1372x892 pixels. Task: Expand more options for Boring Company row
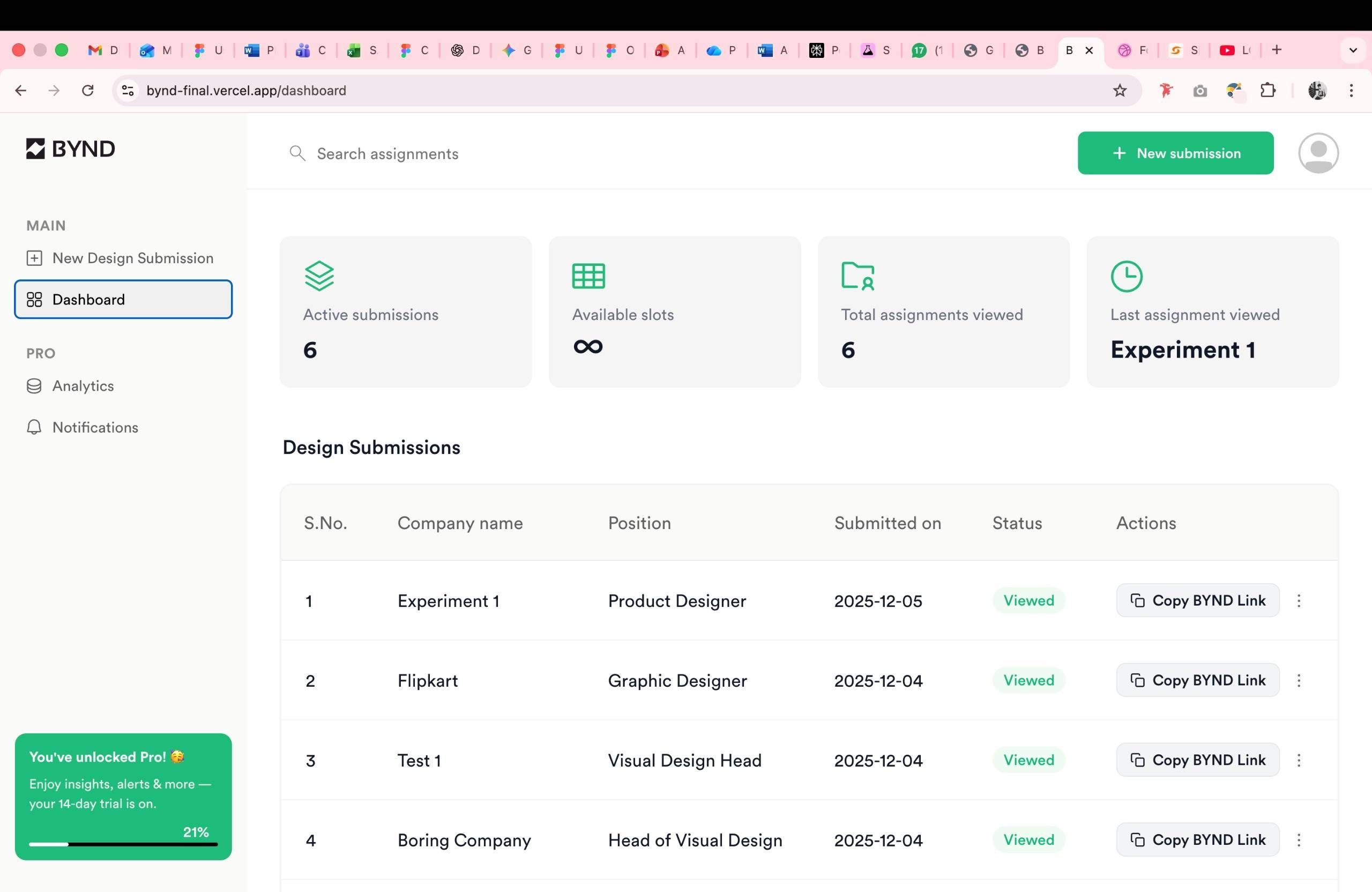pyautogui.click(x=1298, y=840)
